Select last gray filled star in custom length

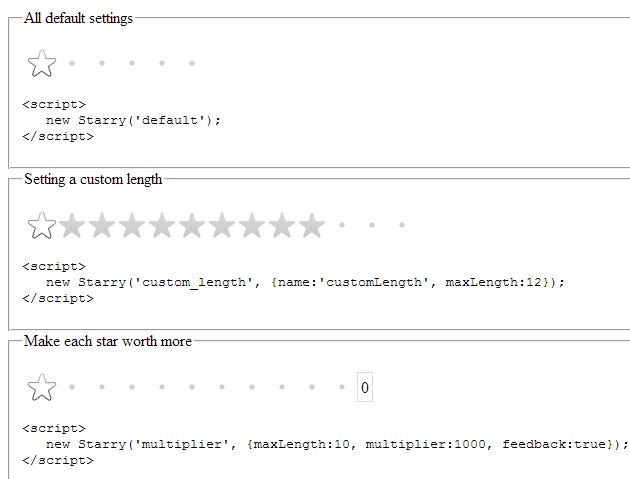312,226
